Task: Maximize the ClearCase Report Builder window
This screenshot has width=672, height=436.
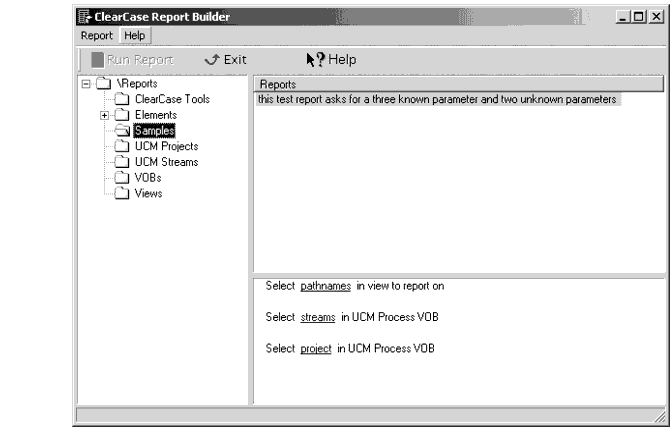Action: point(639,17)
